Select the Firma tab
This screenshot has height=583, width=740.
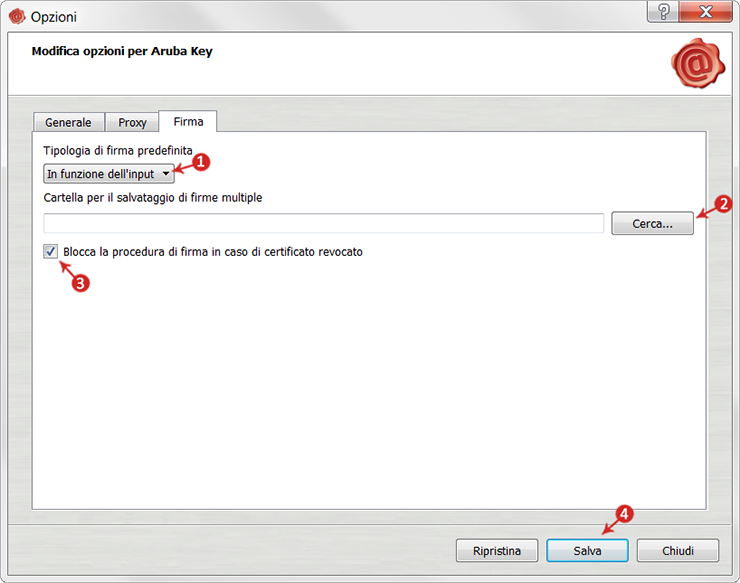pyautogui.click(x=188, y=122)
